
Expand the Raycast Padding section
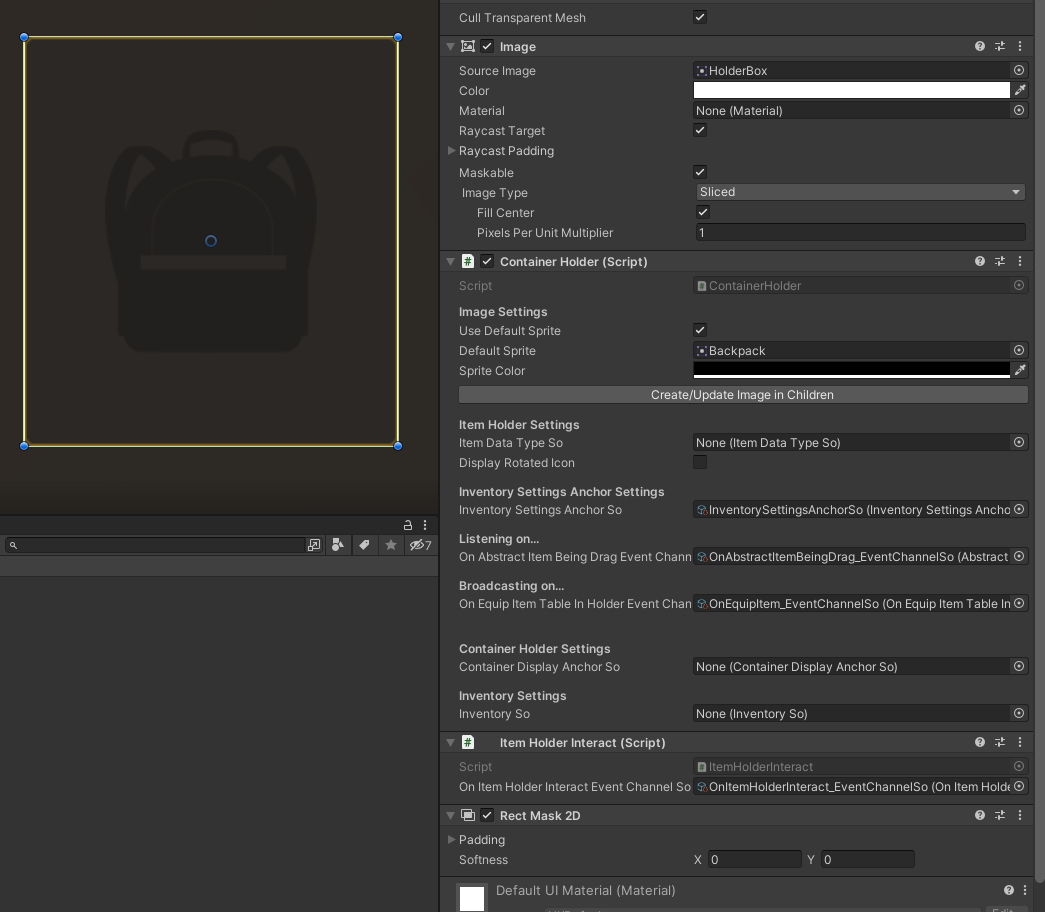451,150
